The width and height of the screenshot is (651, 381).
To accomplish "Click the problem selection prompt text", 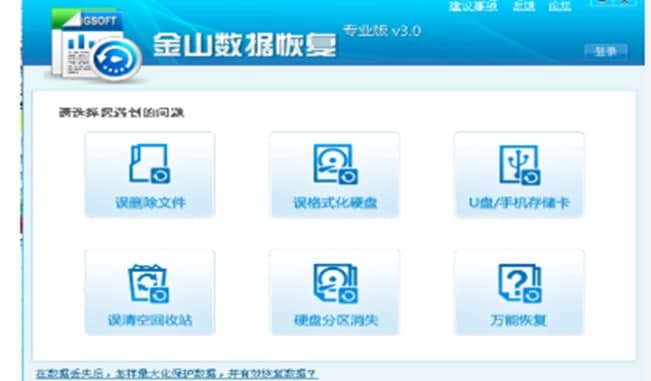I will (x=121, y=112).
